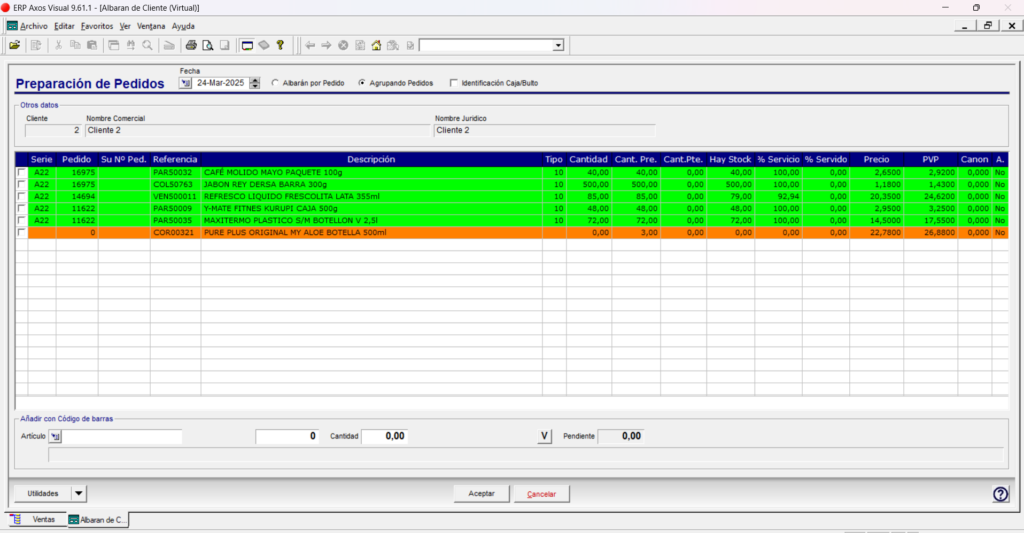Enable Identificación Caja/Bulto checkbox

(454, 83)
